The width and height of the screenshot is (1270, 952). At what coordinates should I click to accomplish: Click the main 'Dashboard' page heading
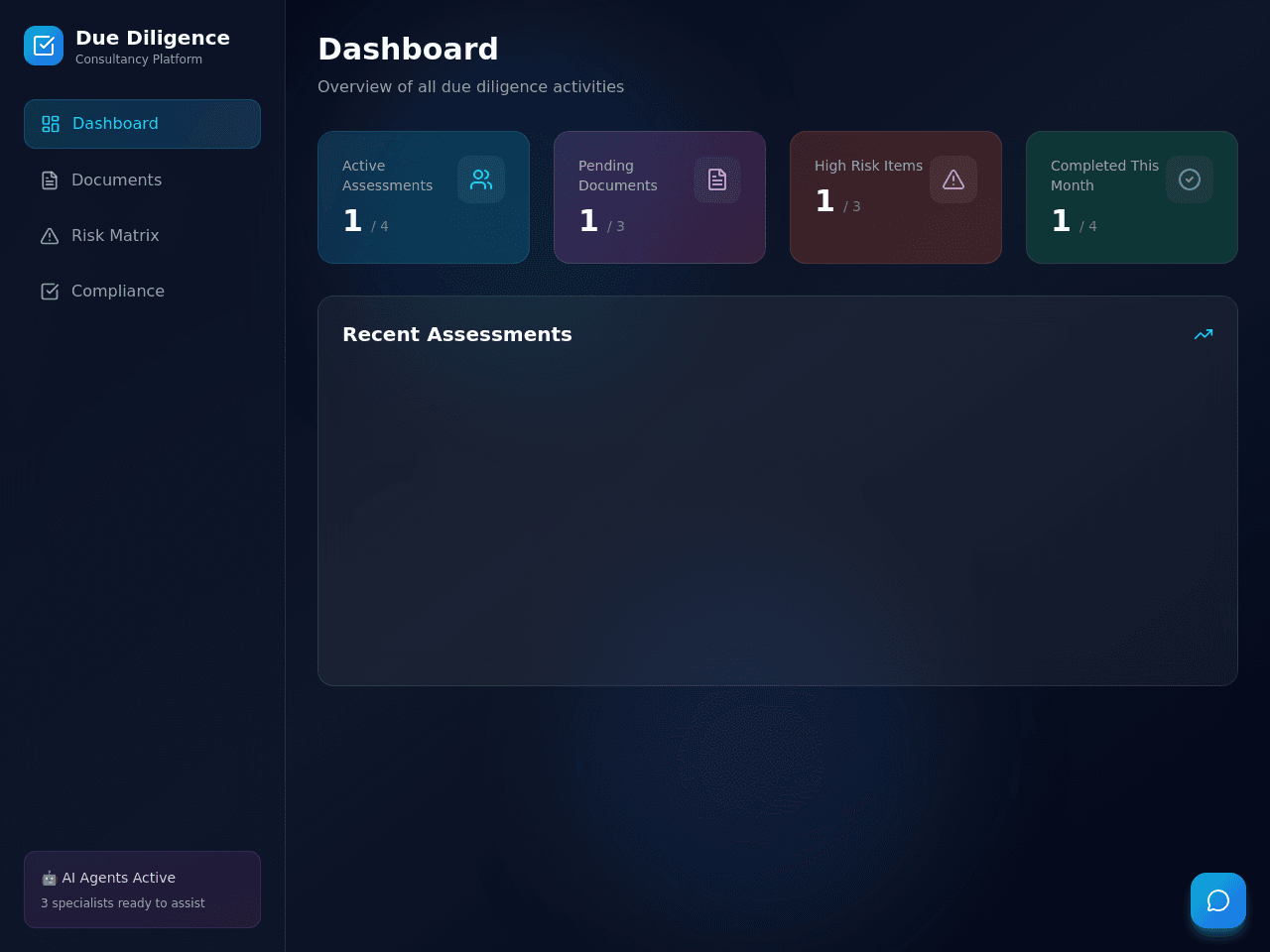click(408, 49)
